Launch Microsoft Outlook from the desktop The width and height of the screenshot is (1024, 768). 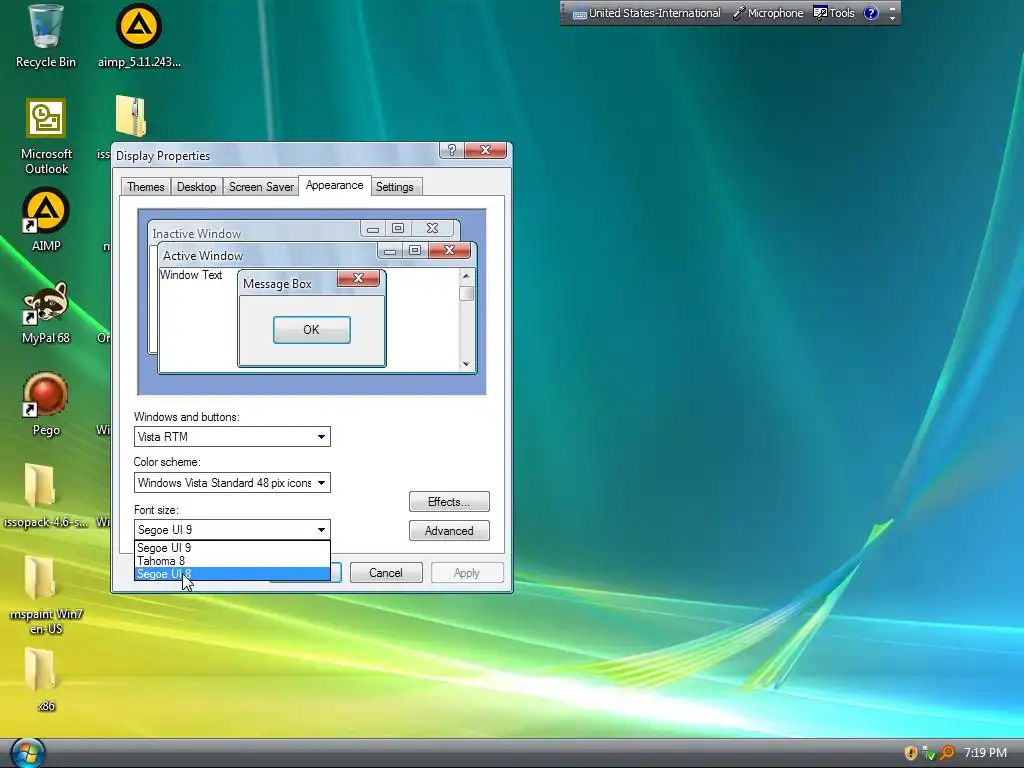pos(46,136)
